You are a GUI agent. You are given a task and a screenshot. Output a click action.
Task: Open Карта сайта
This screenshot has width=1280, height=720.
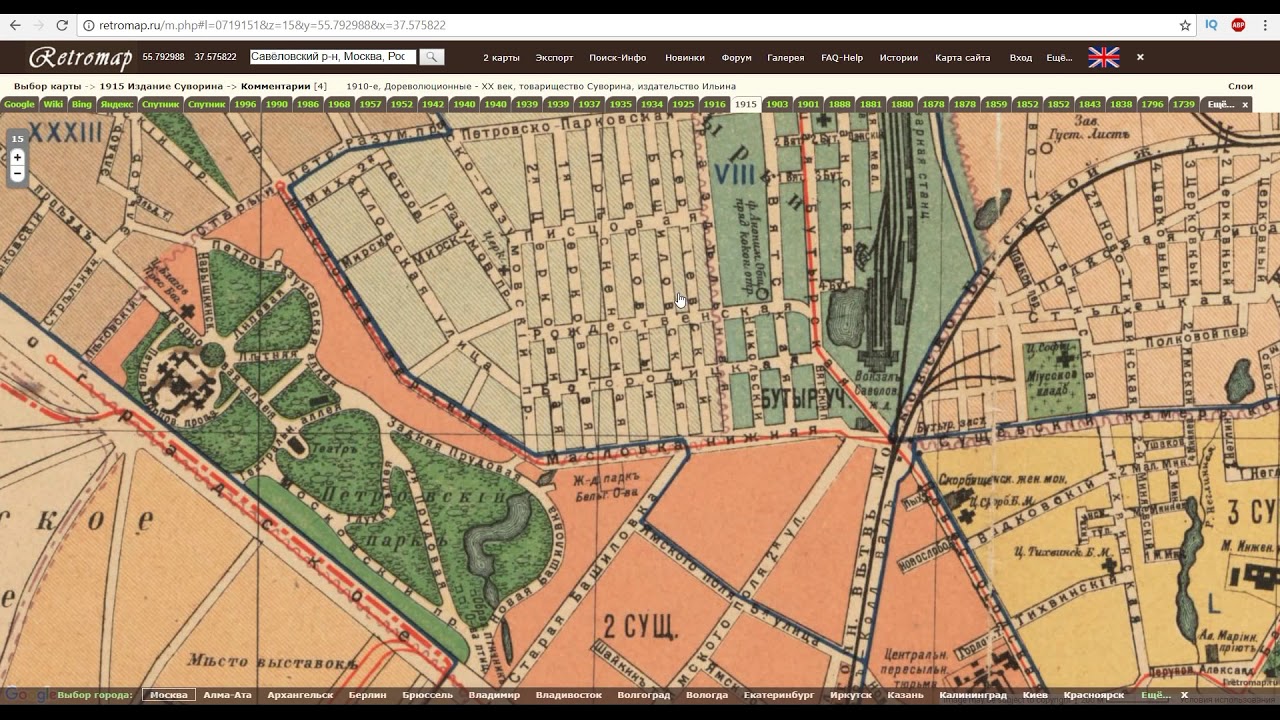coord(962,58)
